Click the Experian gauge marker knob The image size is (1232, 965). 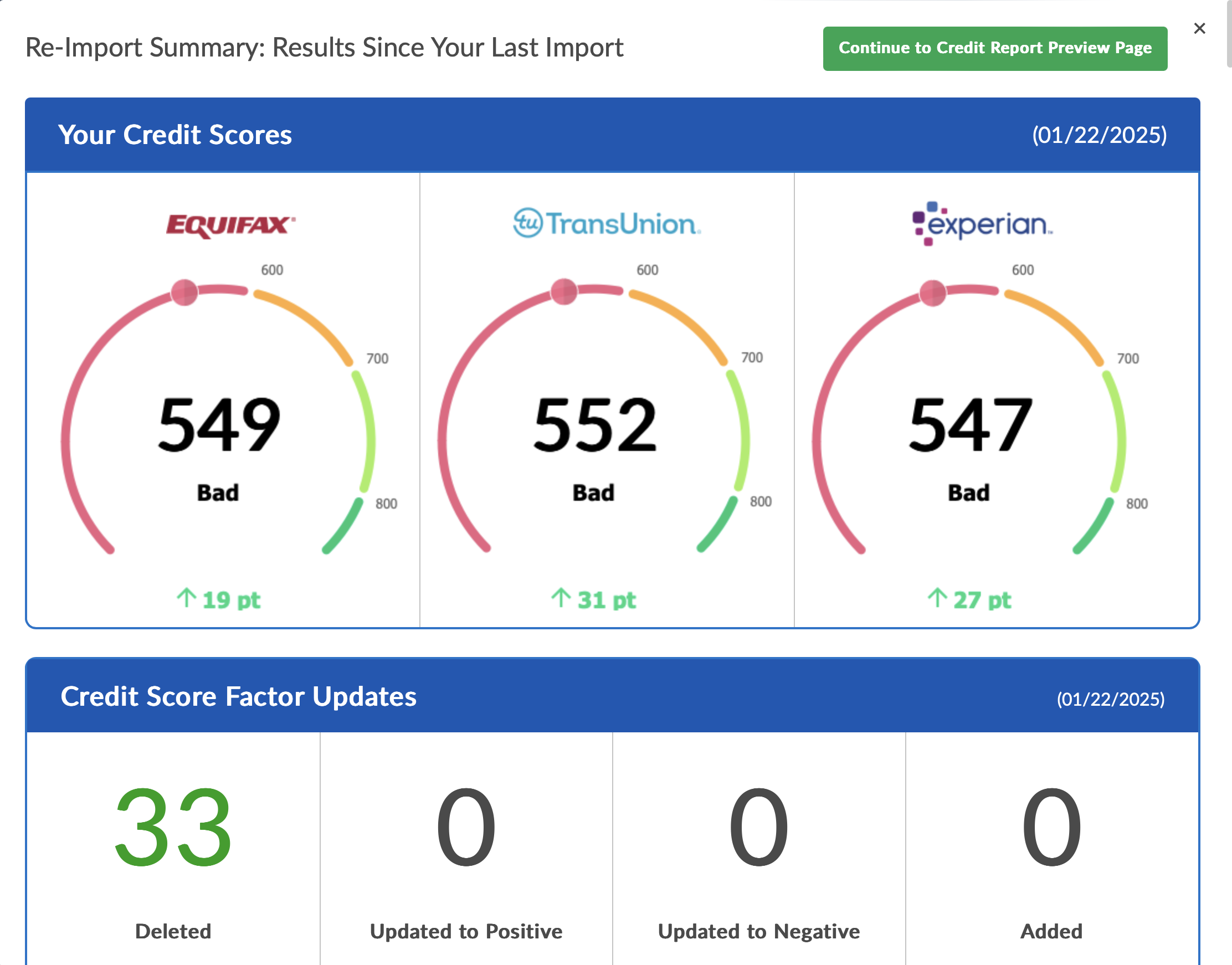tap(933, 292)
